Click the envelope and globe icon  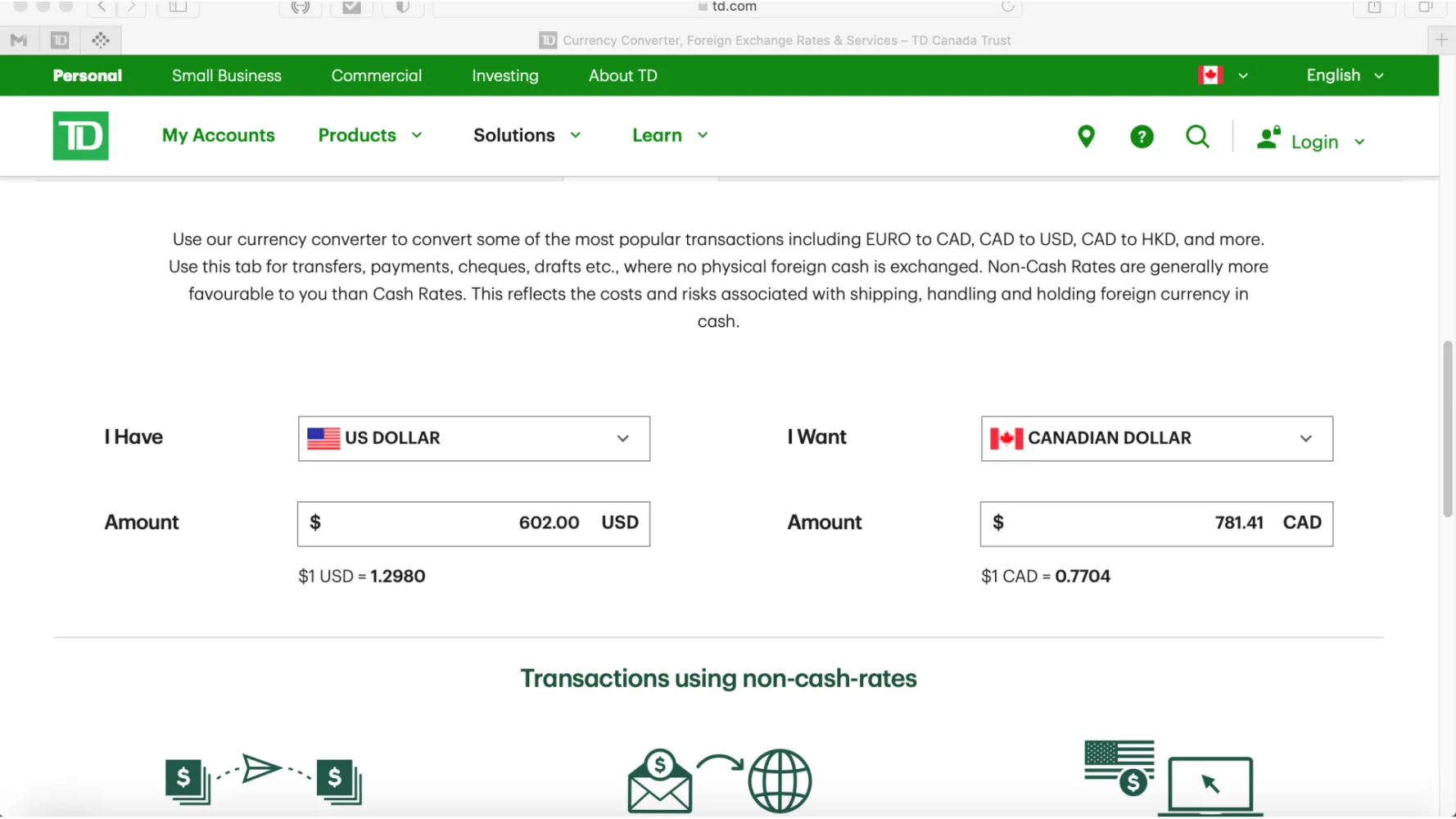[x=719, y=781]
